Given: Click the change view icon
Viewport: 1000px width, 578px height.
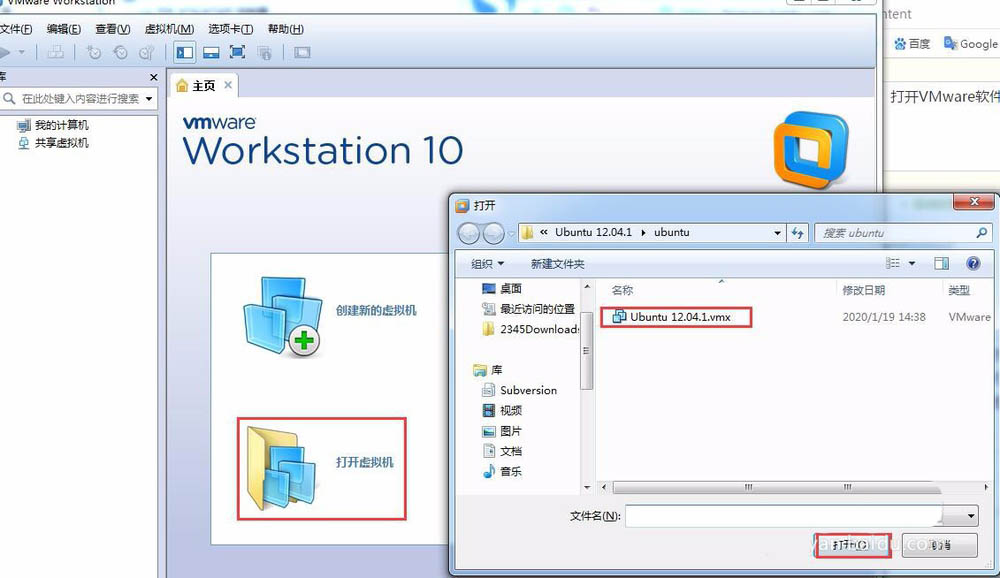Looking at the screenshot, I should [x=893, y=263].
